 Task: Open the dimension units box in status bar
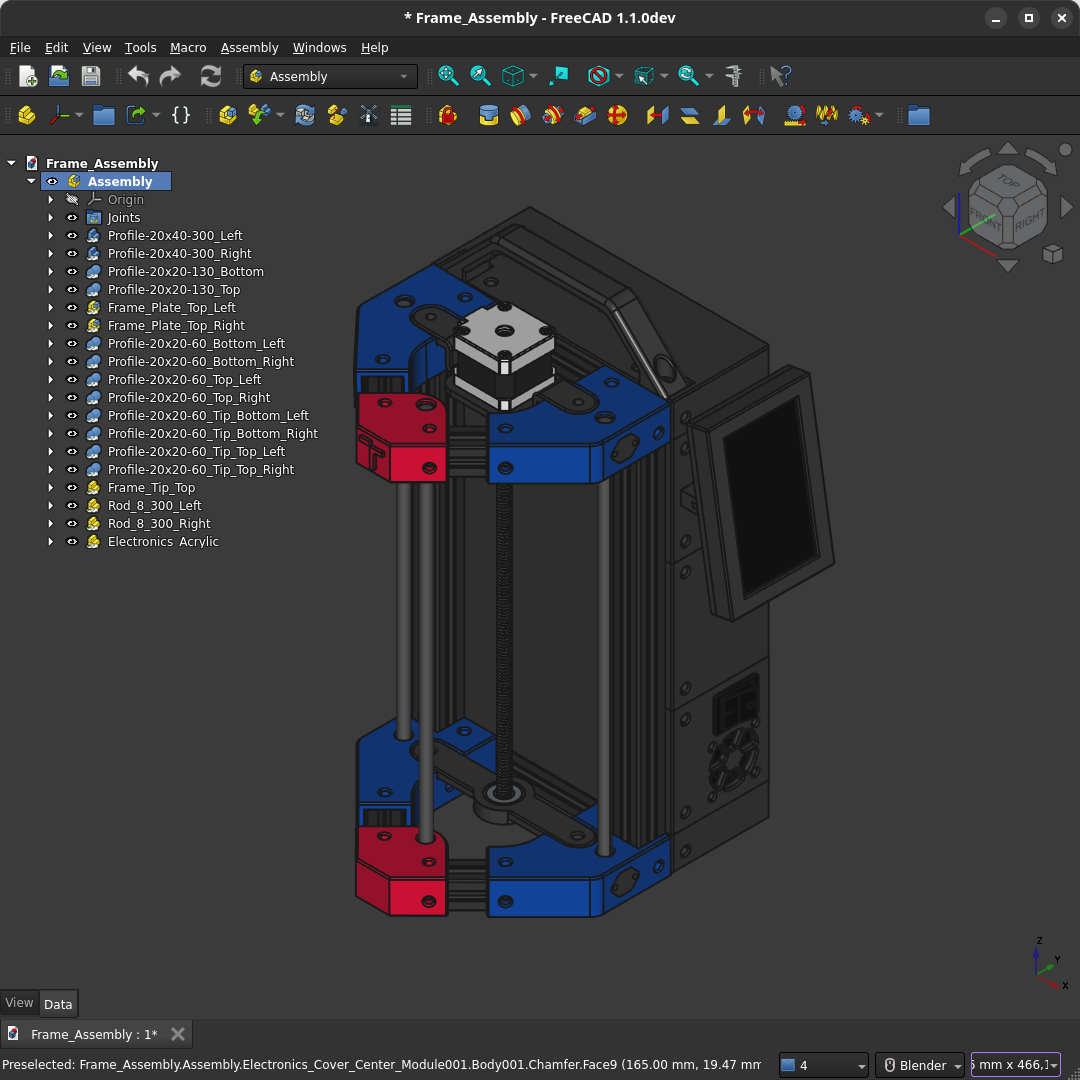point(1015,1065)
